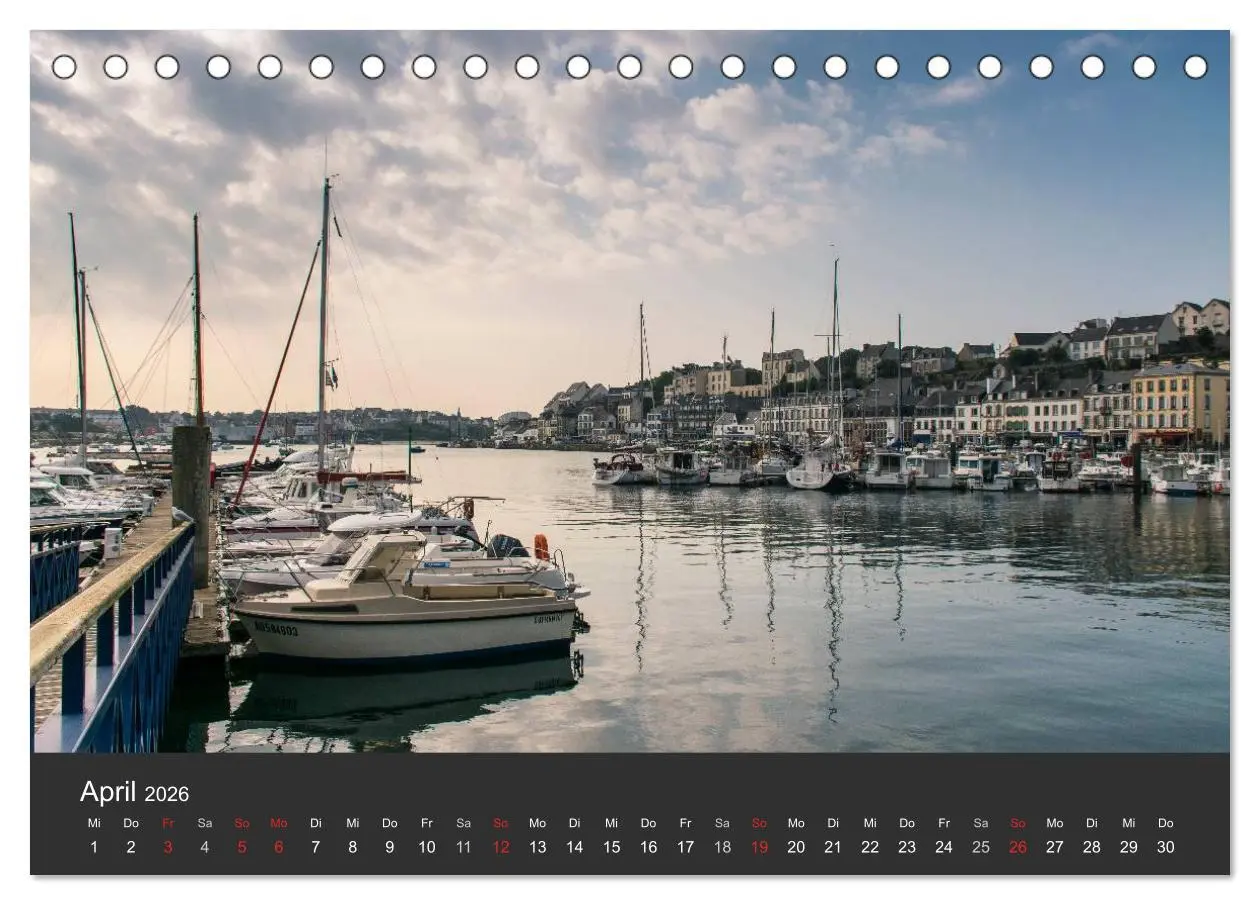Click date 21 in the calendar
1260x905 pixels.
[x=833, y=847]
